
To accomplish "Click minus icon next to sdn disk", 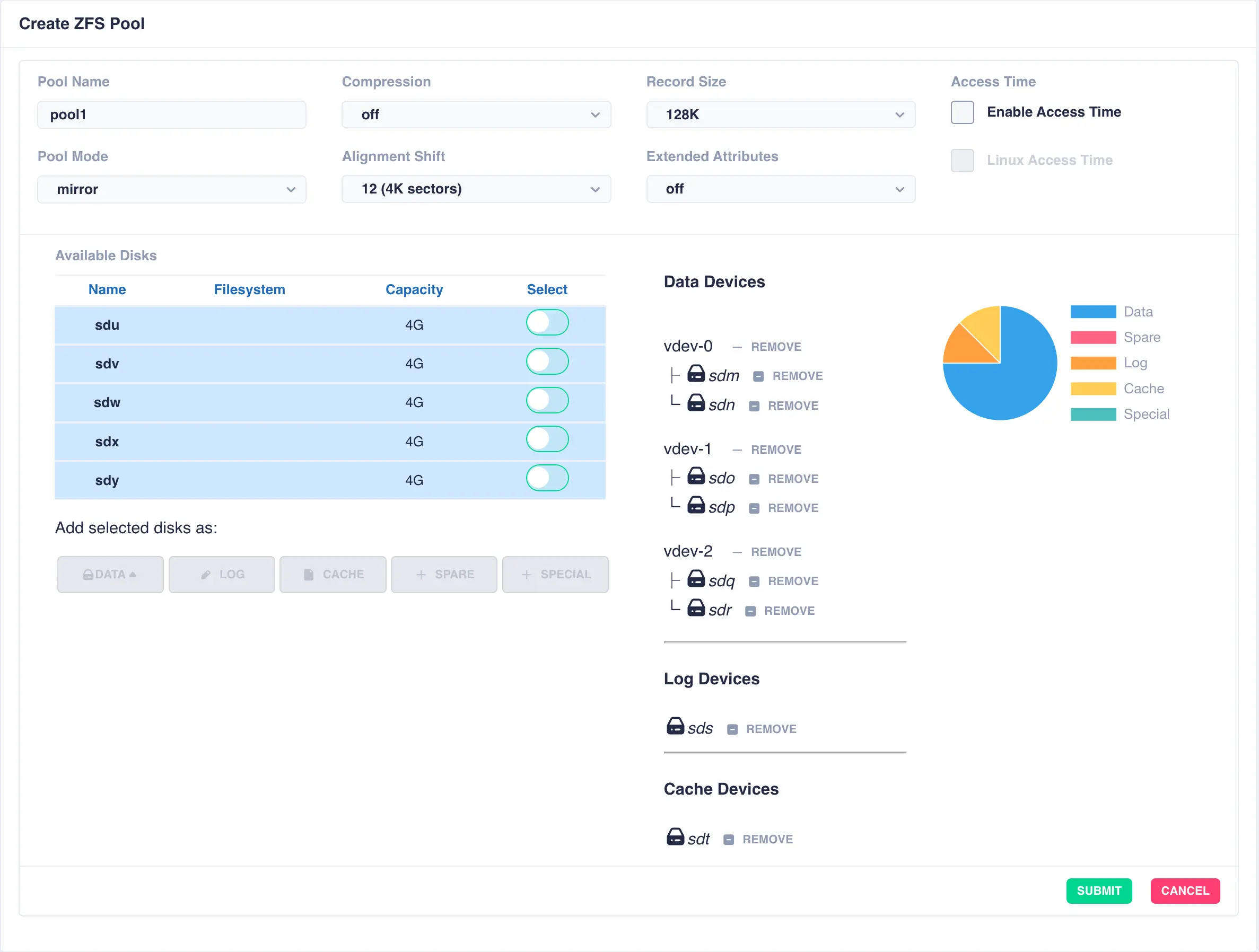I will coord(754,406).
